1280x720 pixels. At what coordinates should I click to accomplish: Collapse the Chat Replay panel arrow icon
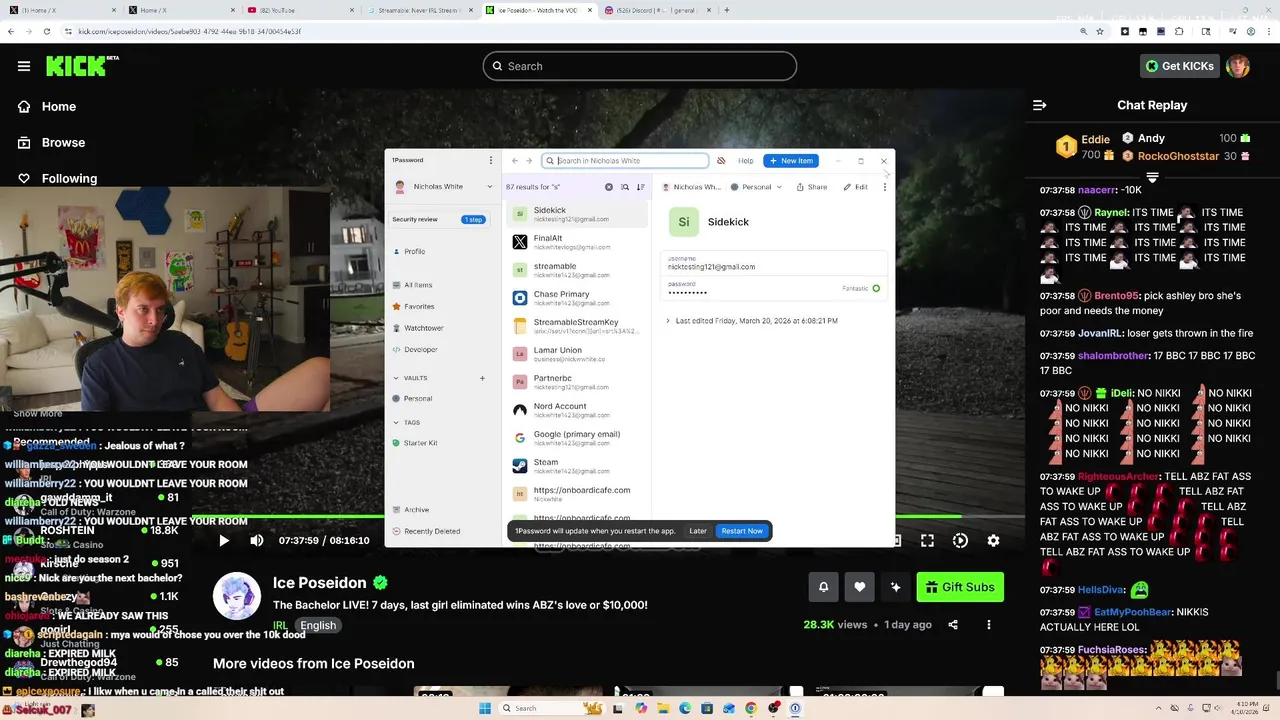[1039, 105]
